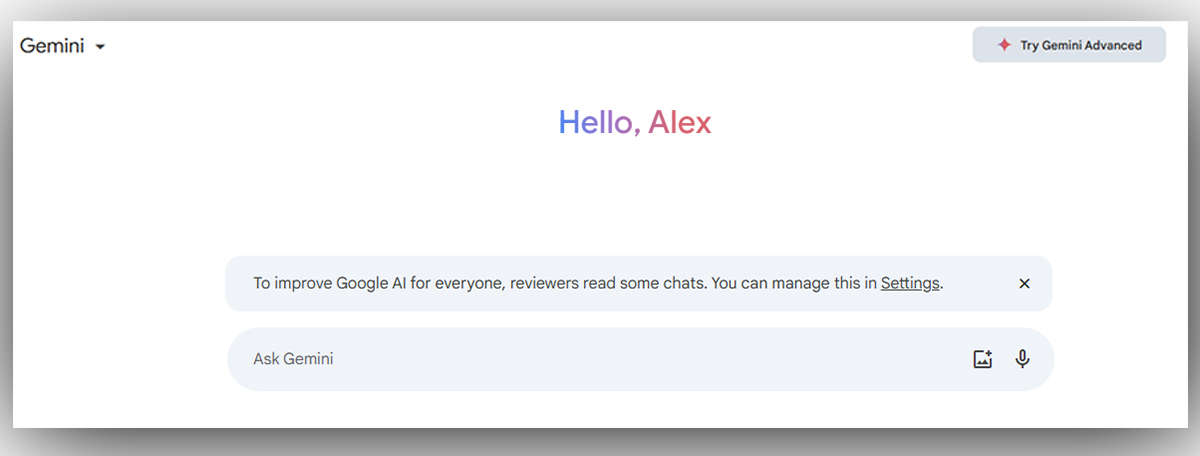The width and height of the screenshot is (1200, 456).
Task: Expand the Gemini model dropdown arrow
Action: tap(100, 47)
